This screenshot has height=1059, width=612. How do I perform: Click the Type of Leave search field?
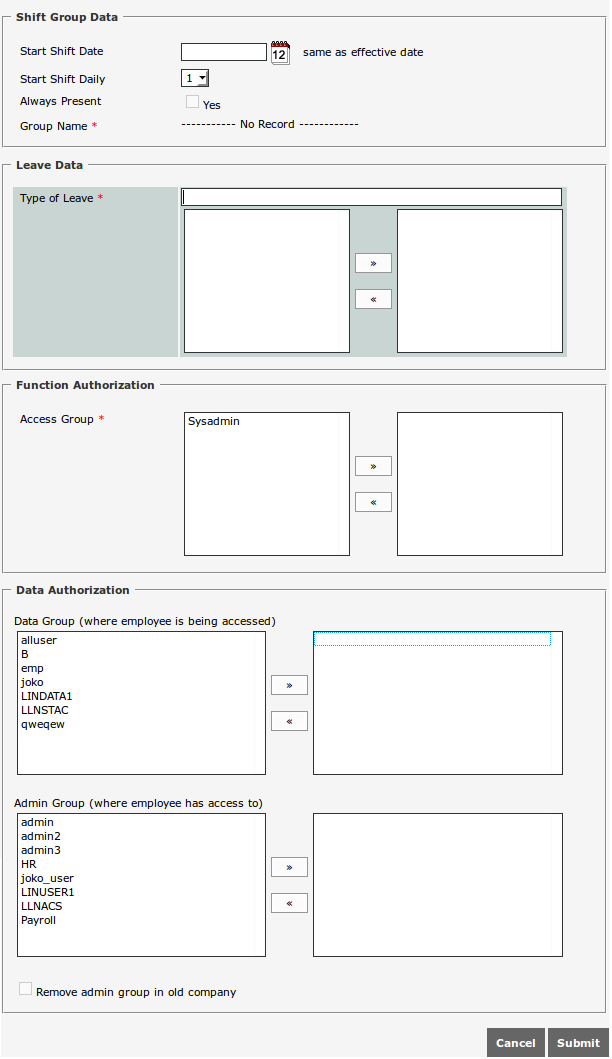371,197
